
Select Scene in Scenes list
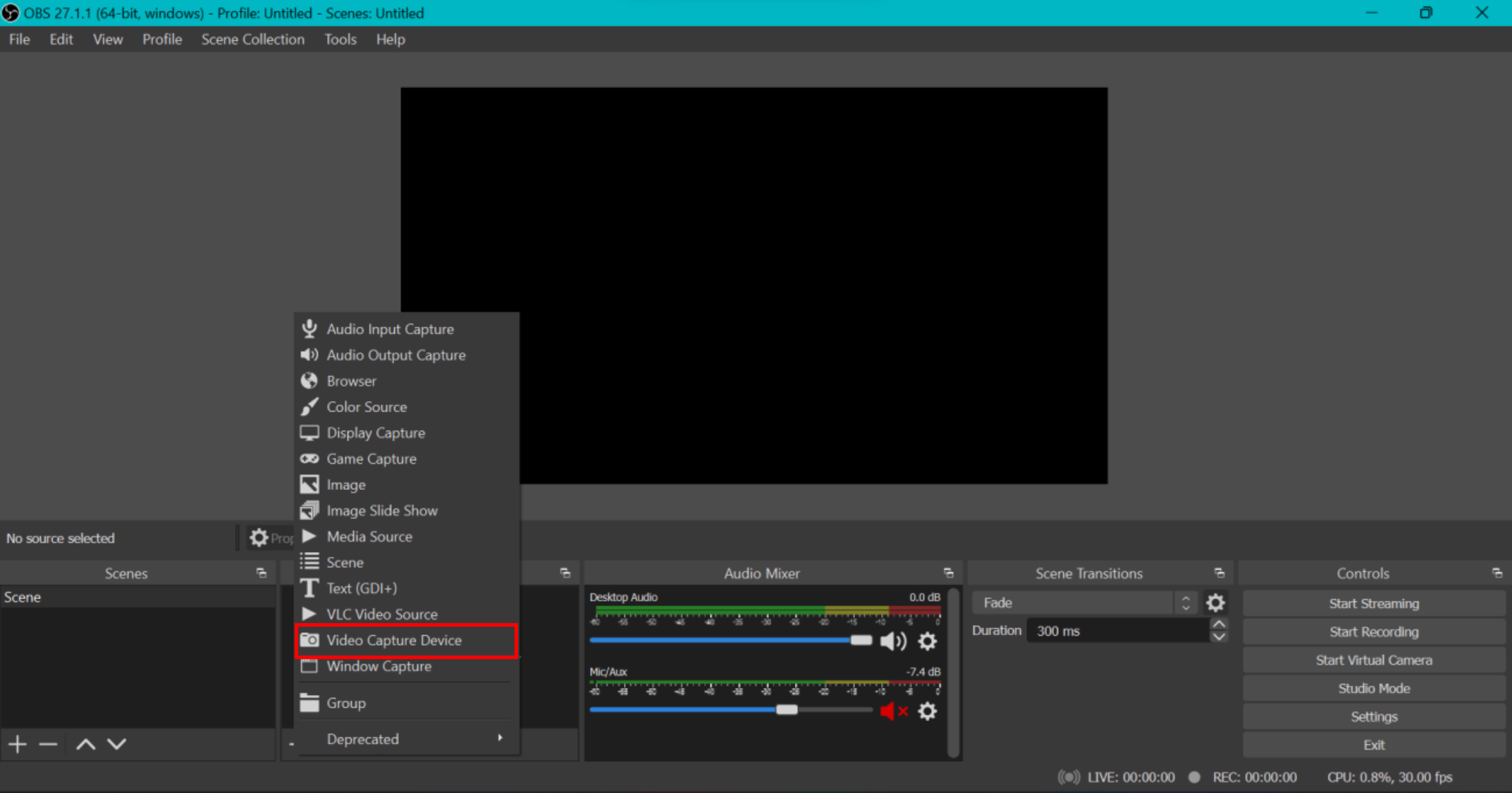(x=137, y=597)
